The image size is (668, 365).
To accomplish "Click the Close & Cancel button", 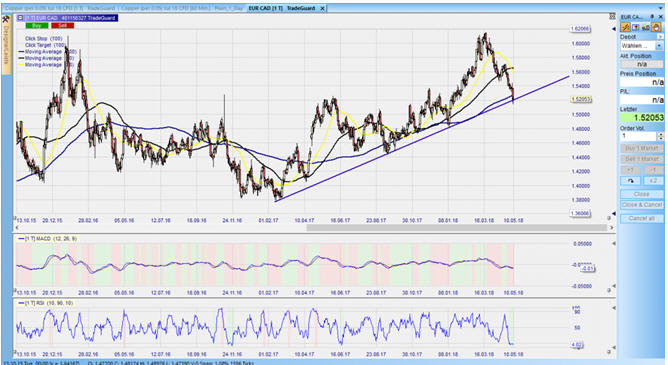I will click(642, 205).
